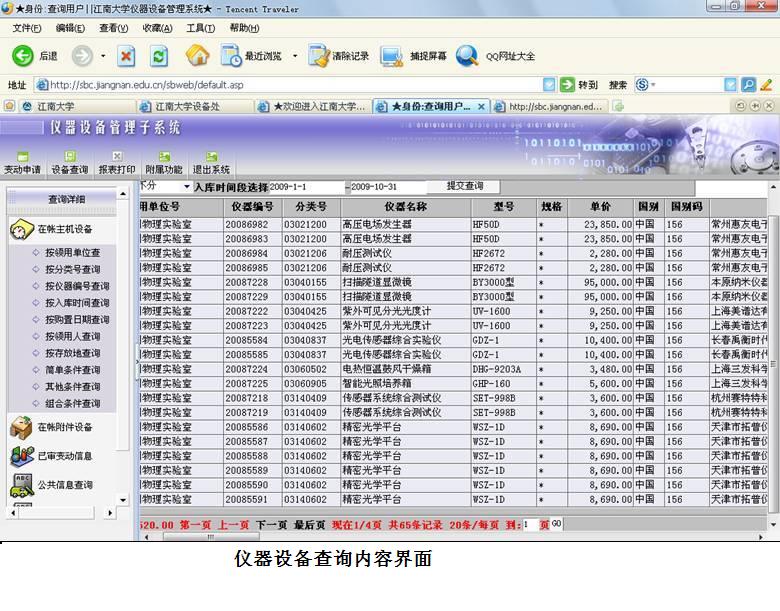The height and width of the screenshot is (611, 780).
Task: Select 在帐附件设备 sidebar icon
Action: [22, 427]
